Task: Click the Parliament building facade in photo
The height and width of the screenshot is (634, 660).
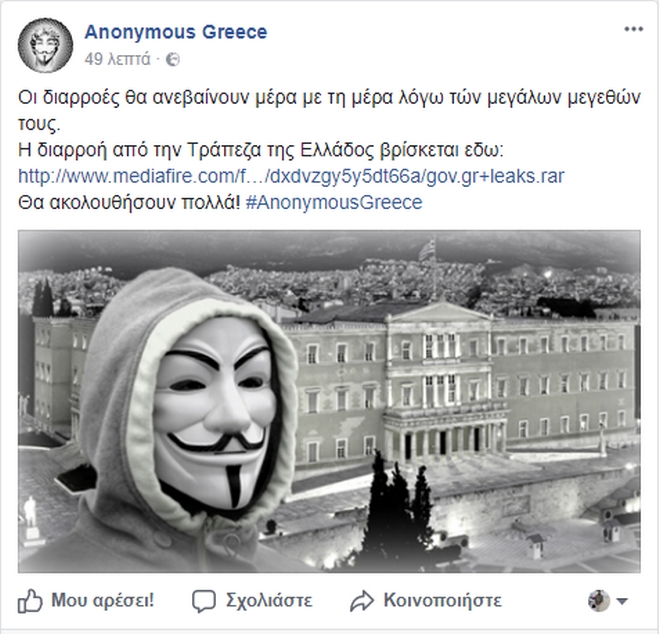Action: tap(459, 381)
